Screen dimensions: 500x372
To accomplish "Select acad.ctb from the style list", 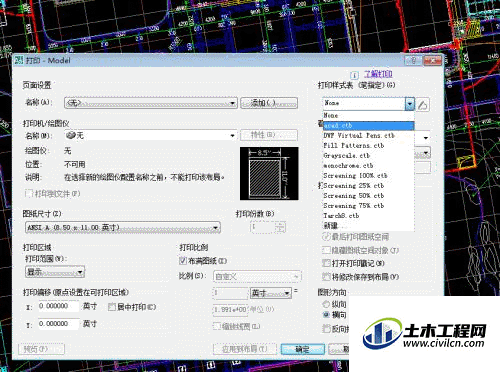I will click(368, 126).
